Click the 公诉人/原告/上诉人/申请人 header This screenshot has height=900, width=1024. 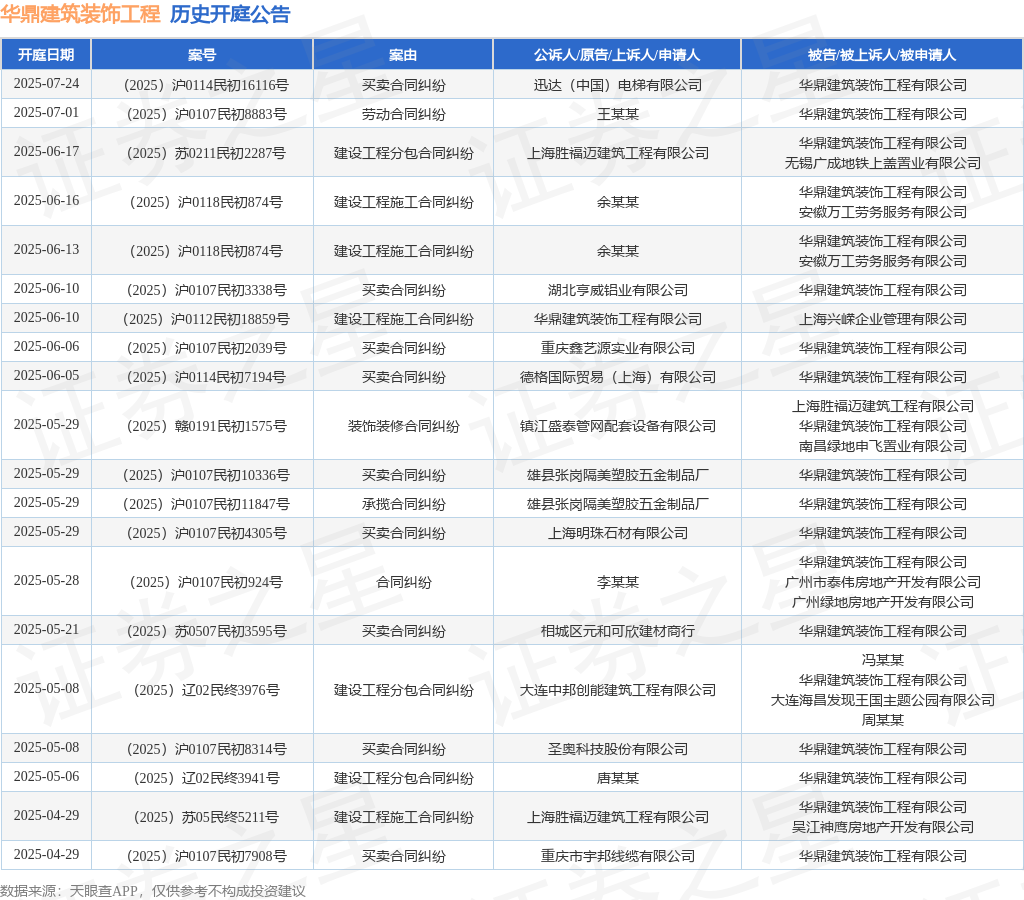tap(617, 55)
